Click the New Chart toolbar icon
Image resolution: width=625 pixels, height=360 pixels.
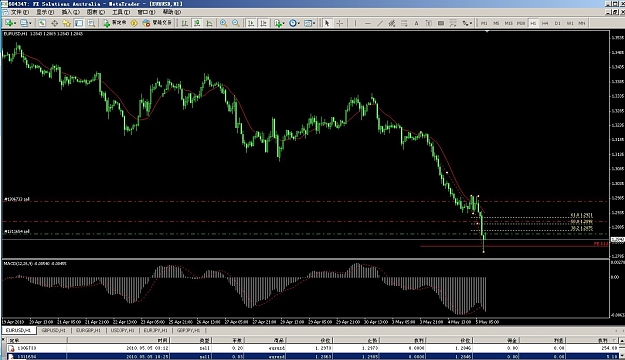(x=9, y=23)
